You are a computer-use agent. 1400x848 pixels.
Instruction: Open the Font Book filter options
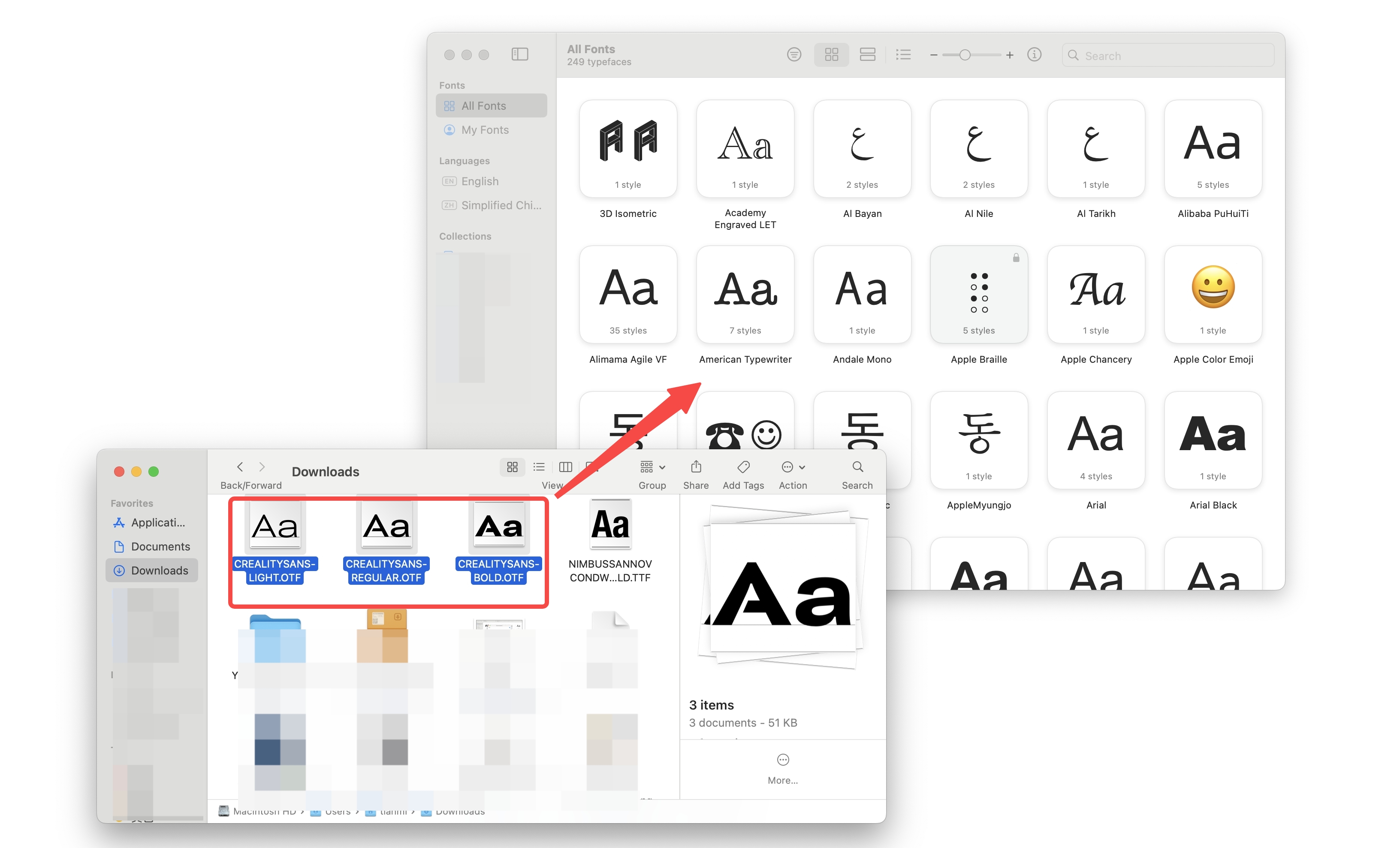[x=794, y=54]
